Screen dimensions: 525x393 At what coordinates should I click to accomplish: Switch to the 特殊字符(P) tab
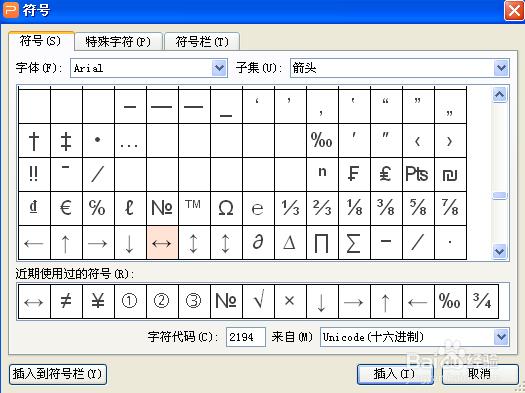(119, 42)
